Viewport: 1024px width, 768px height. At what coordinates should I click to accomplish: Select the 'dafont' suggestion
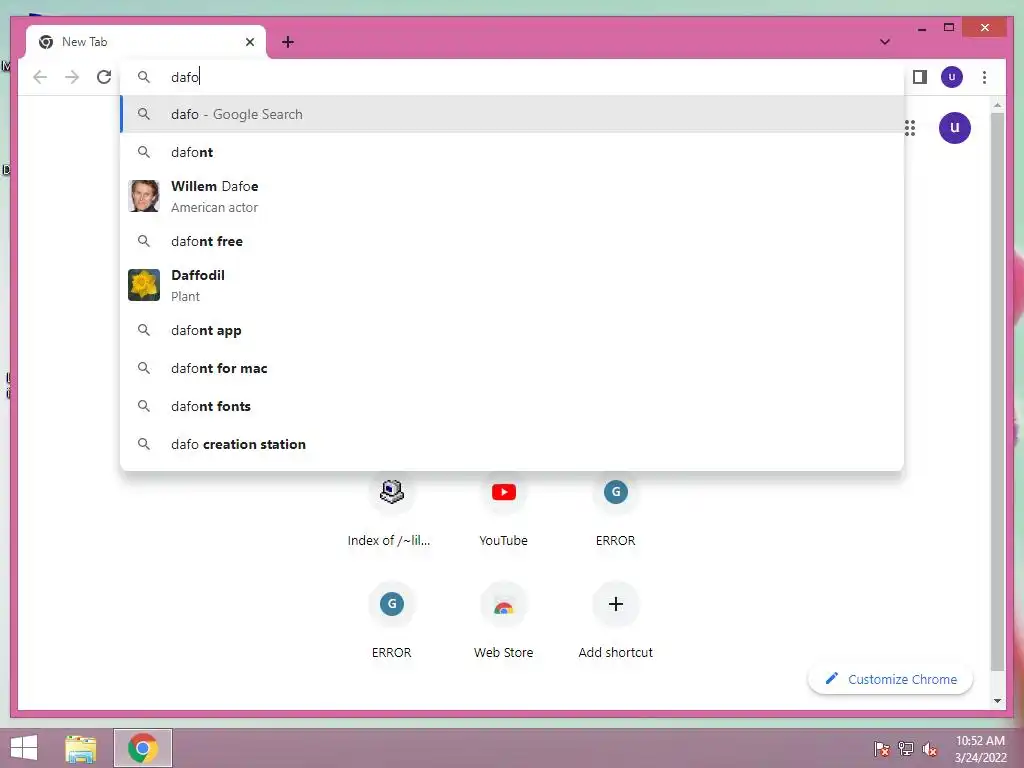(x=512, y=152)
